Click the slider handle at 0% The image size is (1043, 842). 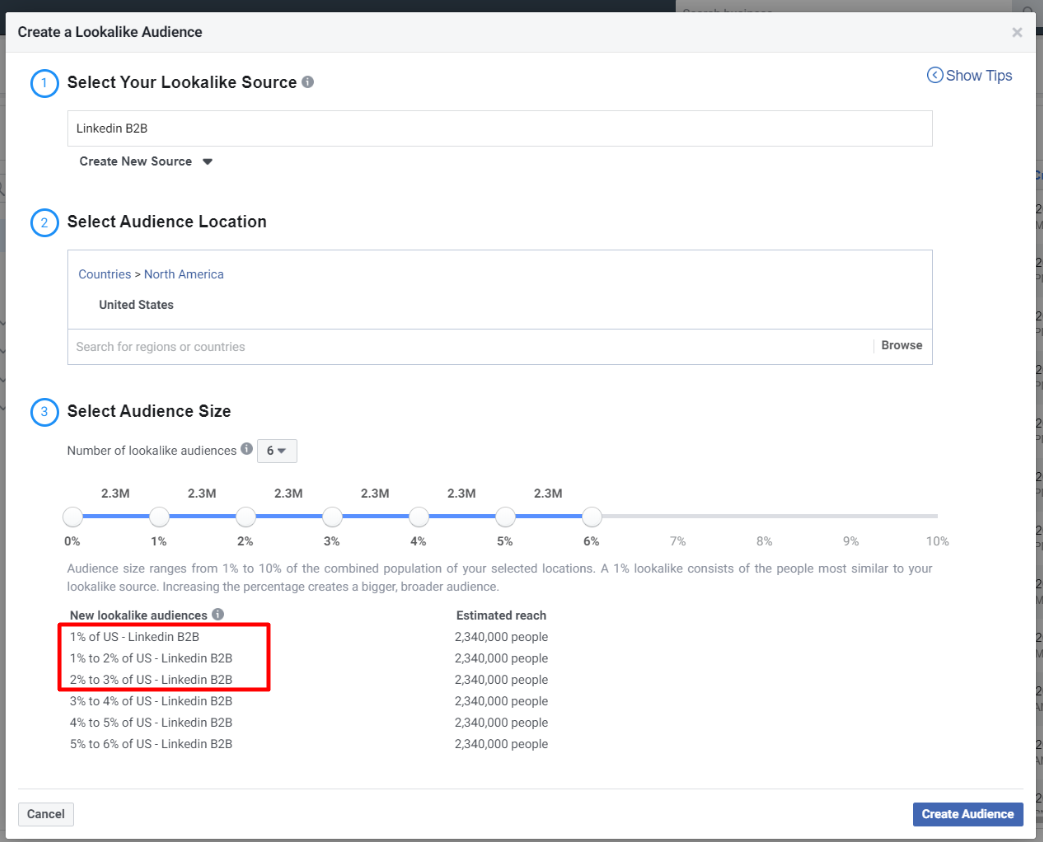click(x=73, y=516)
